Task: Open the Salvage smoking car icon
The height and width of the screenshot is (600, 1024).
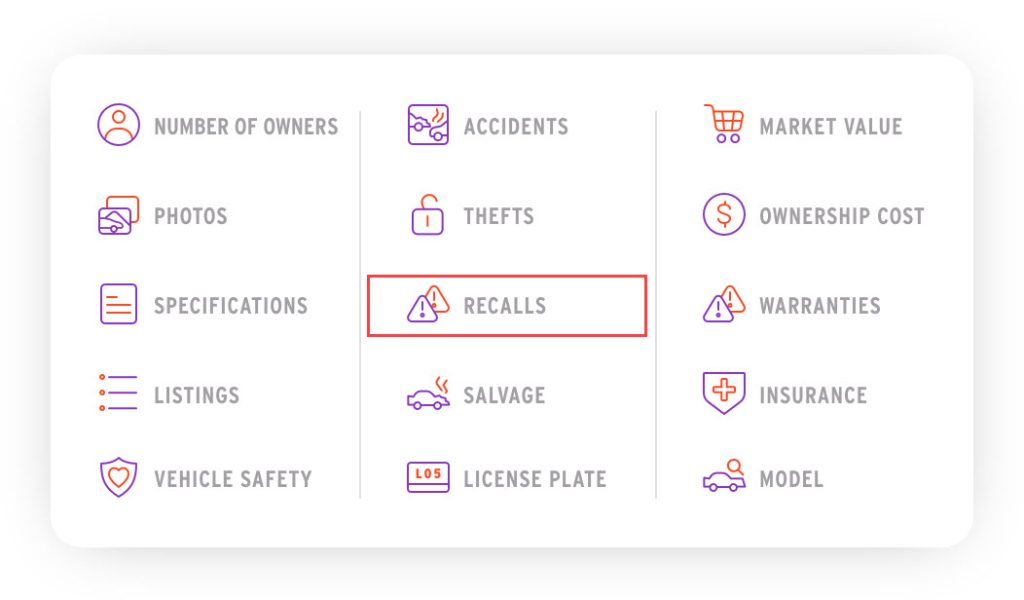Action: pyautogui.click(x=428, y=393)
